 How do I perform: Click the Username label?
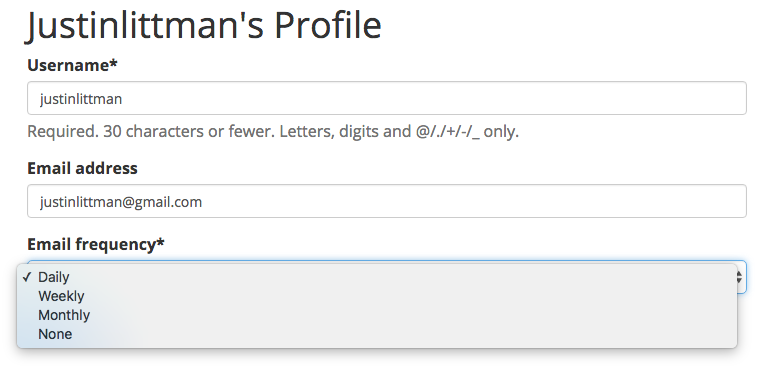pos(73,65)
